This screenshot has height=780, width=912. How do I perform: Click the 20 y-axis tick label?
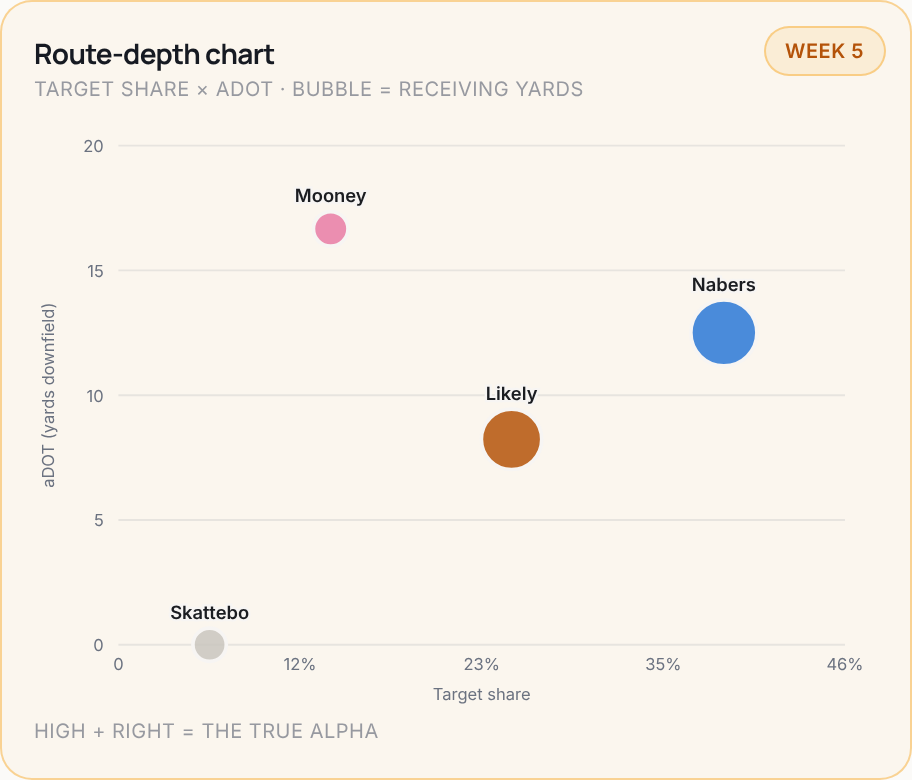point(93,146)
